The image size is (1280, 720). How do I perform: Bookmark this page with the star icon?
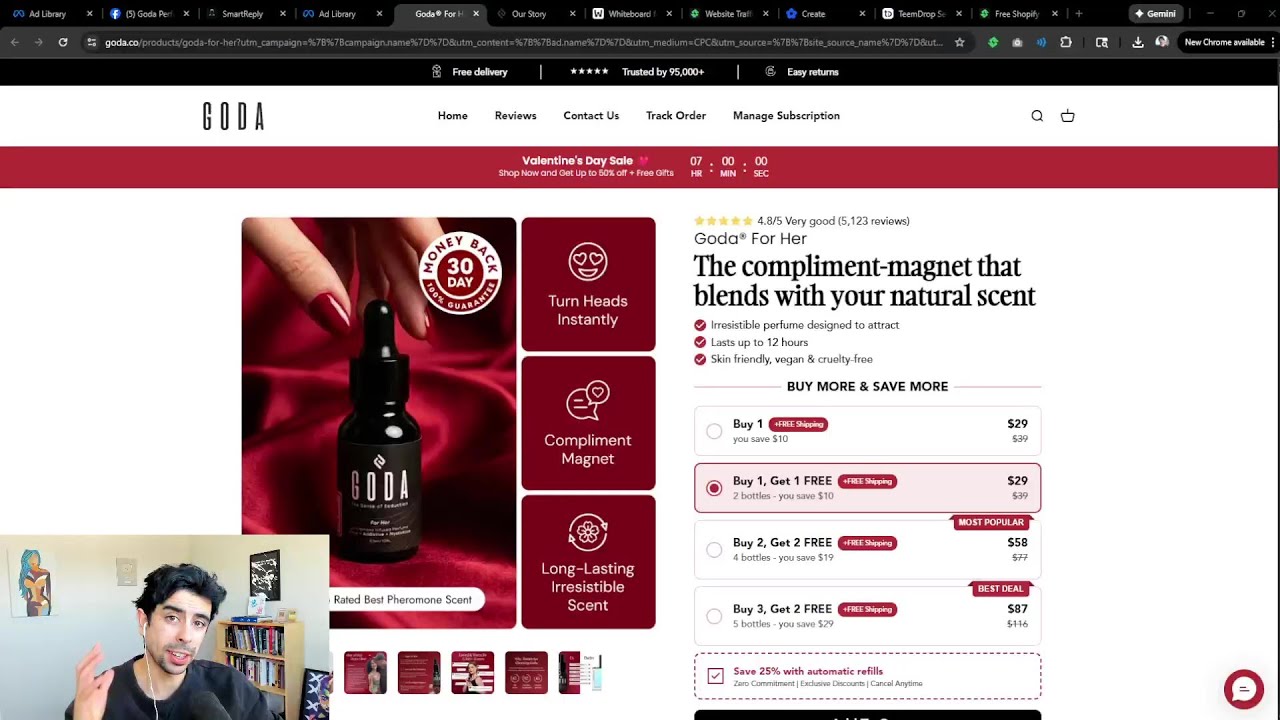(960, 42)
